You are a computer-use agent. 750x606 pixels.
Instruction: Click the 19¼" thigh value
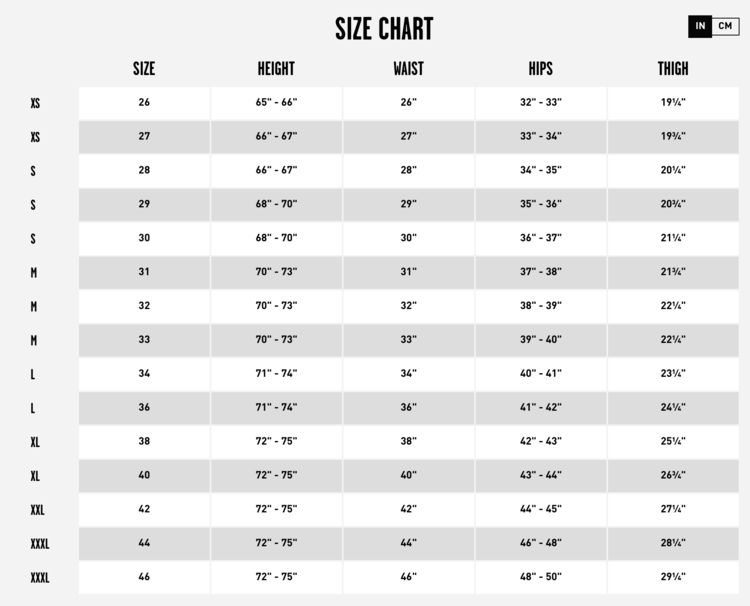[x=673, y=103]
